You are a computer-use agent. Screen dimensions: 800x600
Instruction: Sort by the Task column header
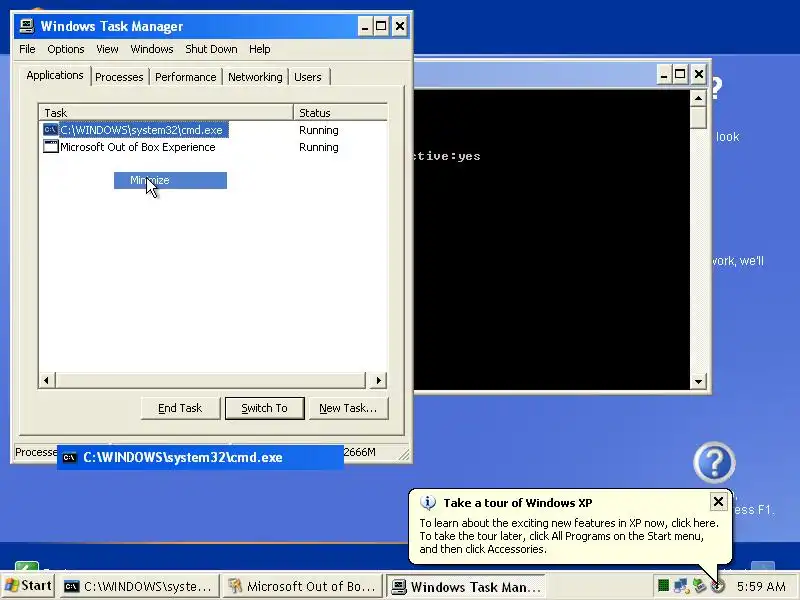166,113
